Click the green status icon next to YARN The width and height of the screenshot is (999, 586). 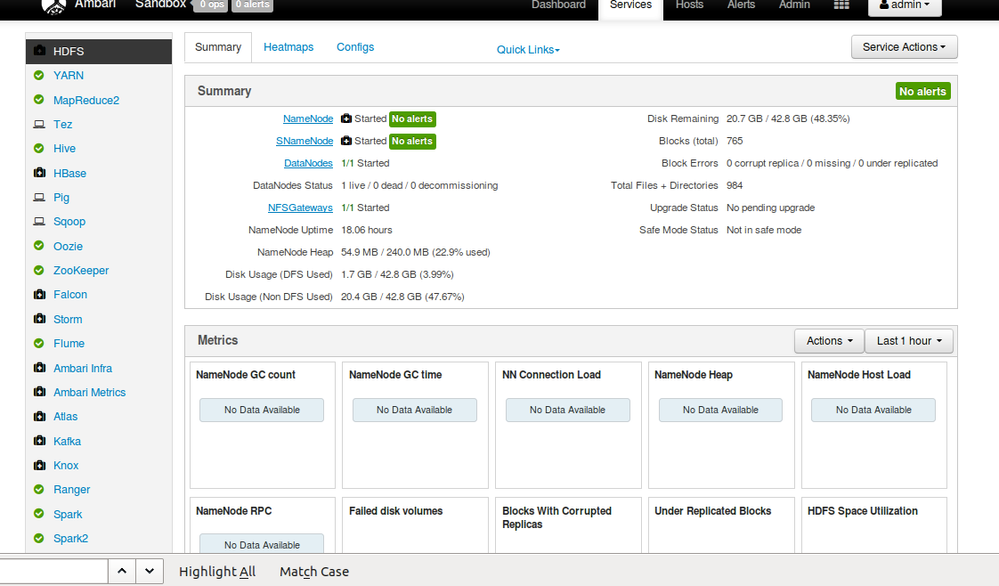tap(39, 75)
